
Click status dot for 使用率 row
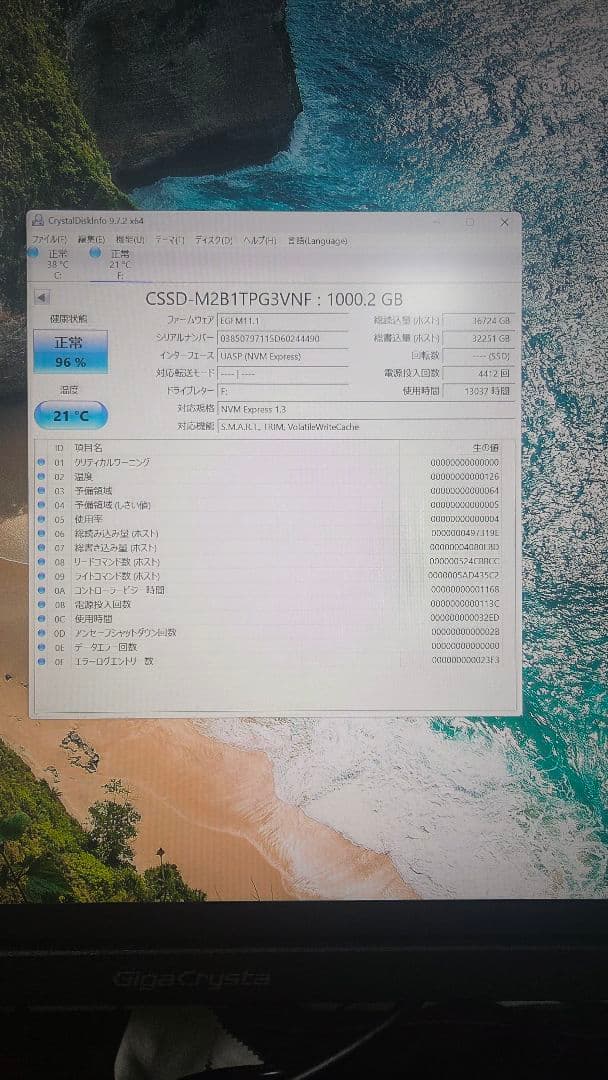pos(41,519)
